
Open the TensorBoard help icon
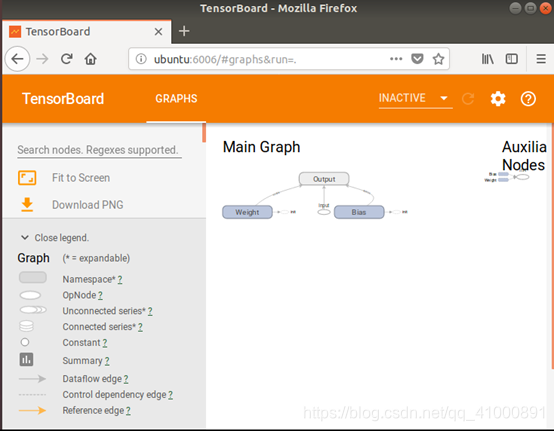(x=528, y=99)
